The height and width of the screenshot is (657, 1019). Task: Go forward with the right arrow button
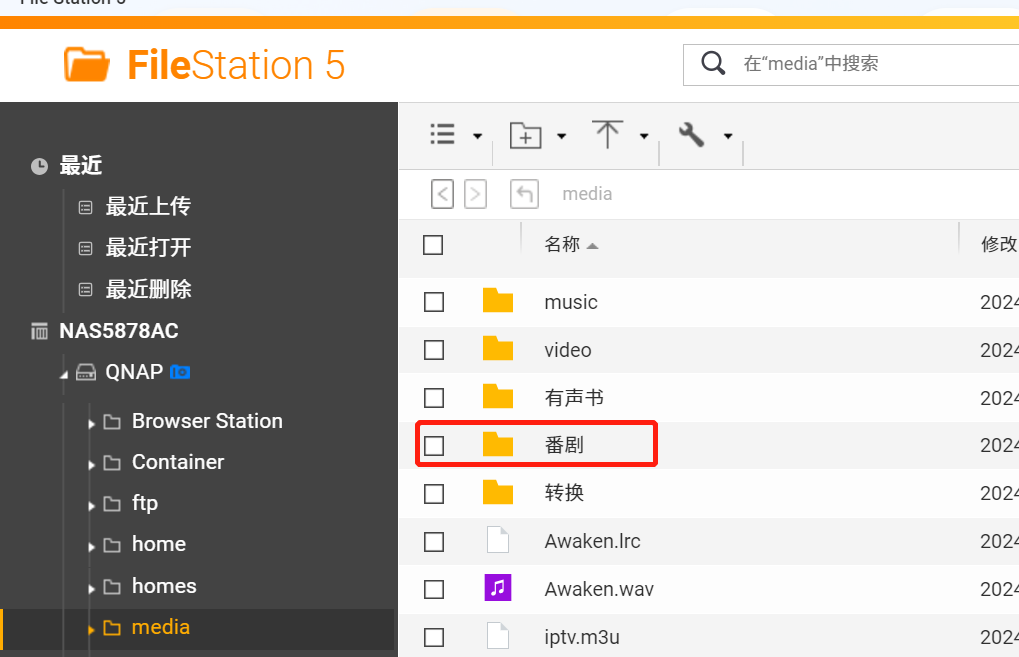click(x=475, y=194)
